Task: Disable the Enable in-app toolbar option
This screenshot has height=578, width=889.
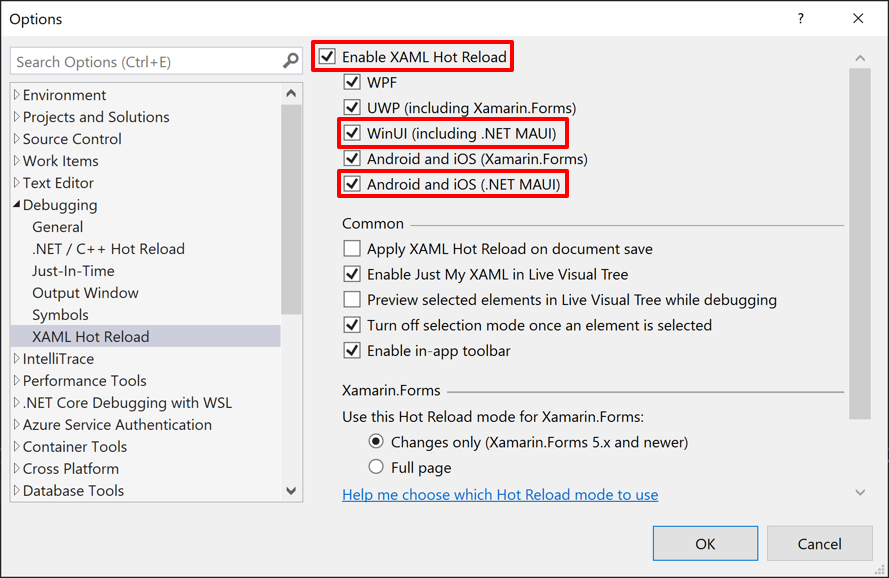Action: [x=355, y=350]
